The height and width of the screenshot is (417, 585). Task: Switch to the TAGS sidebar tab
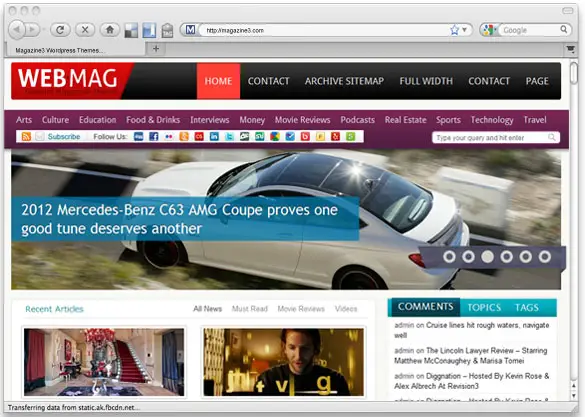[526, 307]
